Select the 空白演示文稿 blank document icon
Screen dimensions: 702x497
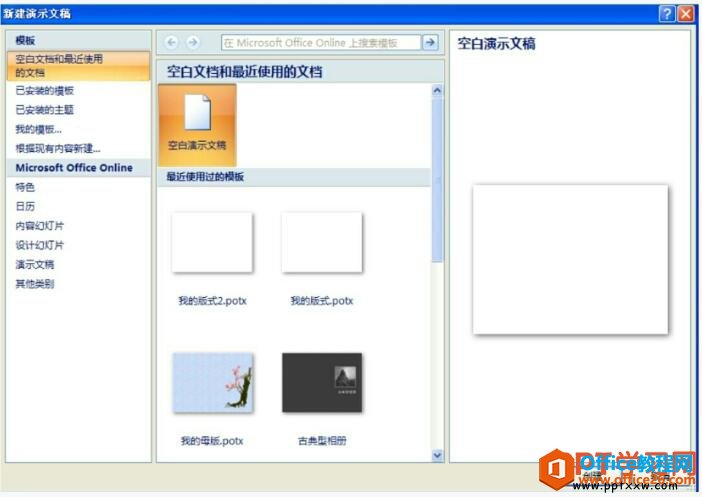[197, 125]
